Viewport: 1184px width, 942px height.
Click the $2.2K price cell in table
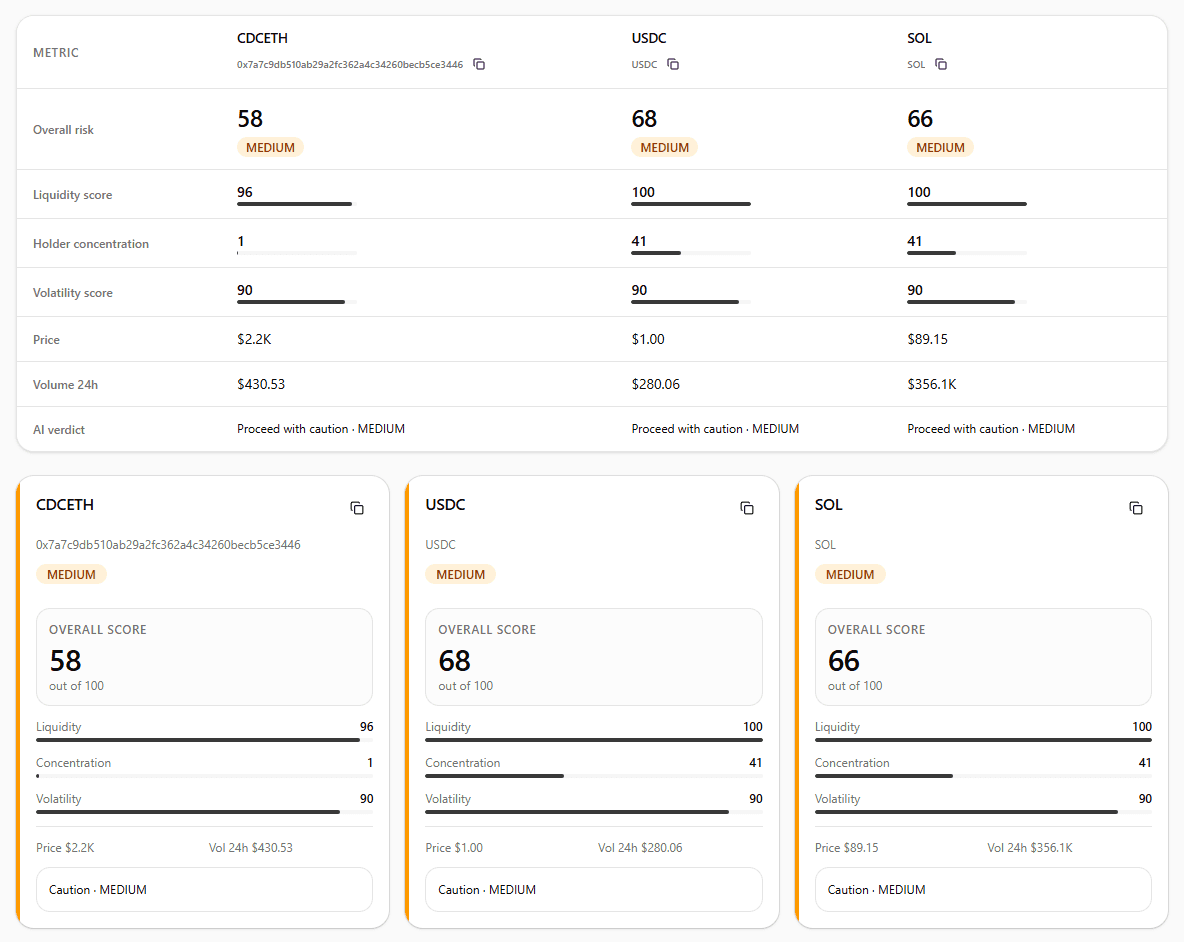pos(254,339)
